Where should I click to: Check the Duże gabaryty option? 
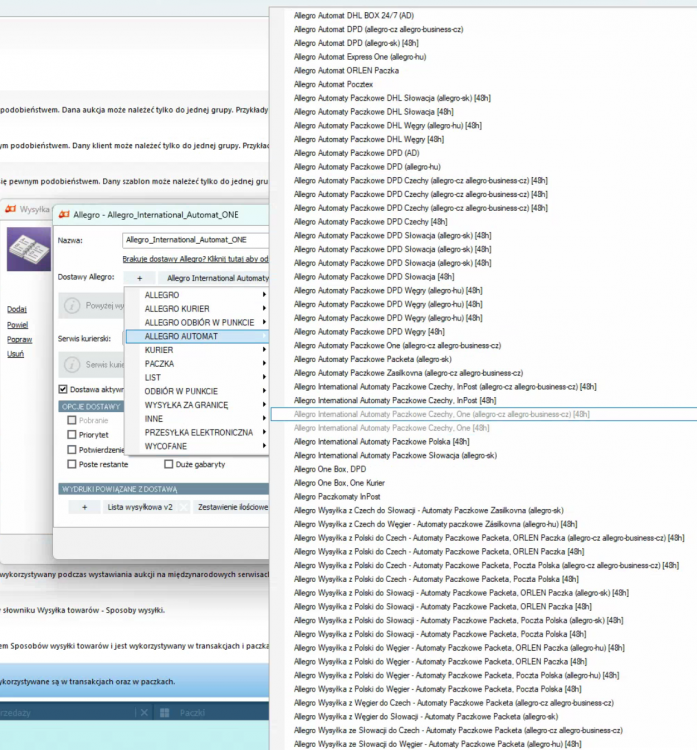tap(168, 464)
